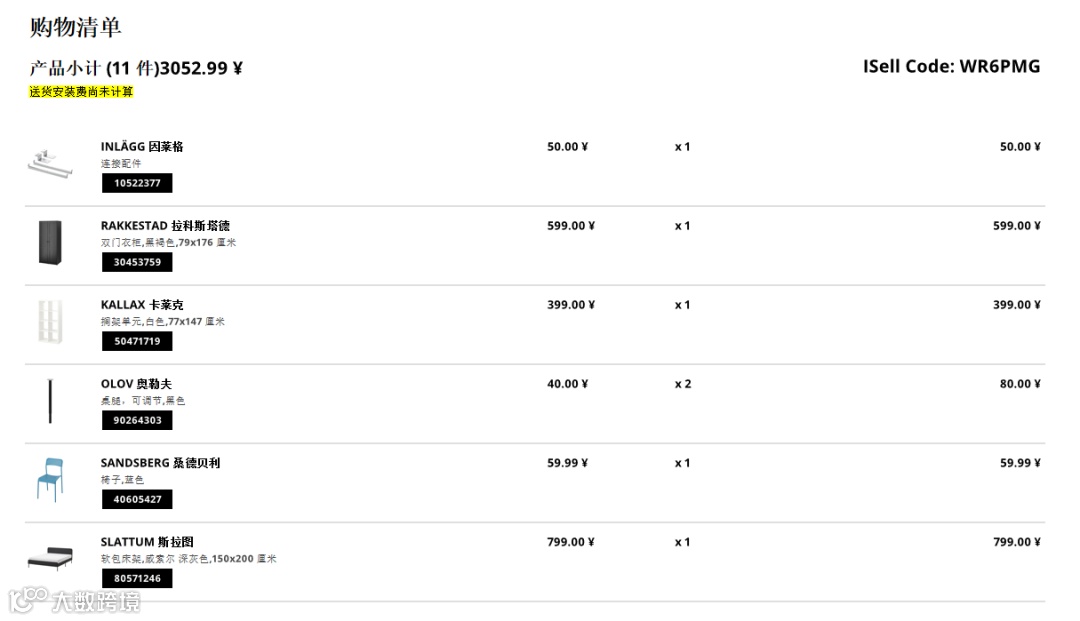The width and height of the screenshot is (1080, 621).
Task: Click the INLÄGG connector fitting thumbnail
Action: [51, 163]
